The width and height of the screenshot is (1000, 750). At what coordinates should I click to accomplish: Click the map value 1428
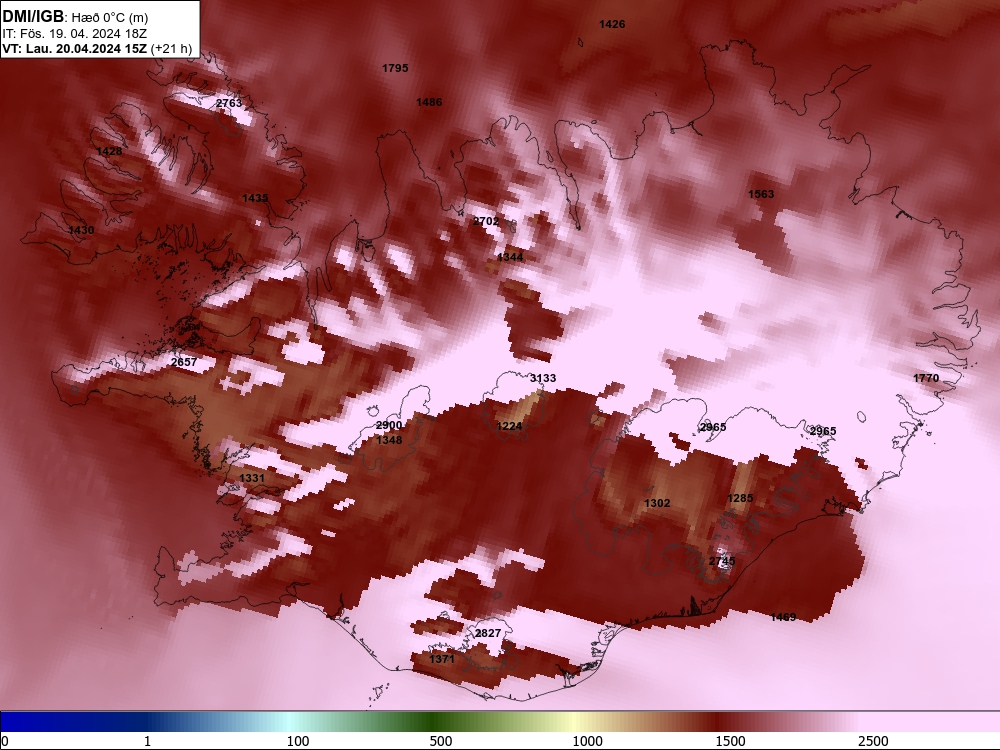[x=109, y=151]
